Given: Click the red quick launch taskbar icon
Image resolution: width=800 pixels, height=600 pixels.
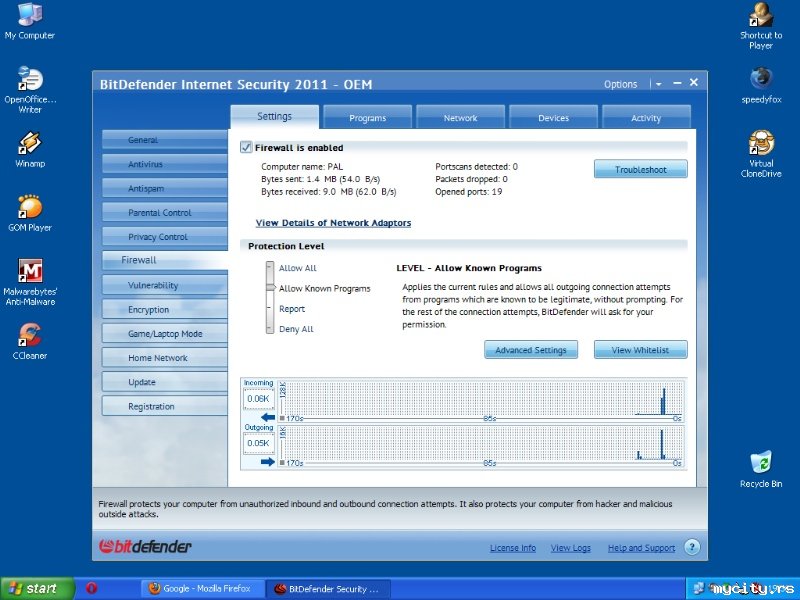Looking at the screenshot, I should (91, 588).
